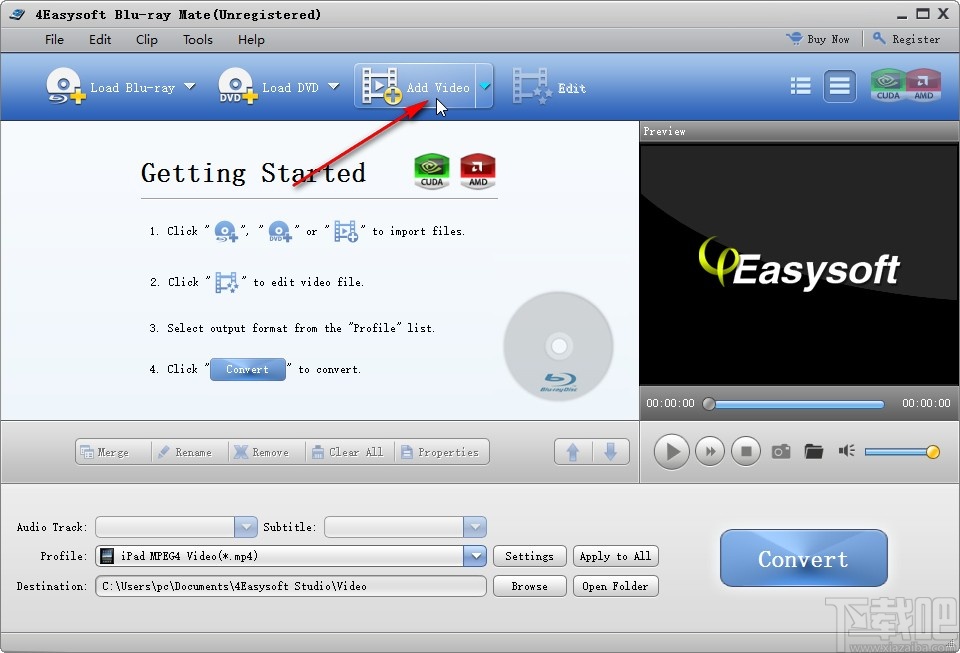Click the Edit video toolbar icon

tap(532, 86)
